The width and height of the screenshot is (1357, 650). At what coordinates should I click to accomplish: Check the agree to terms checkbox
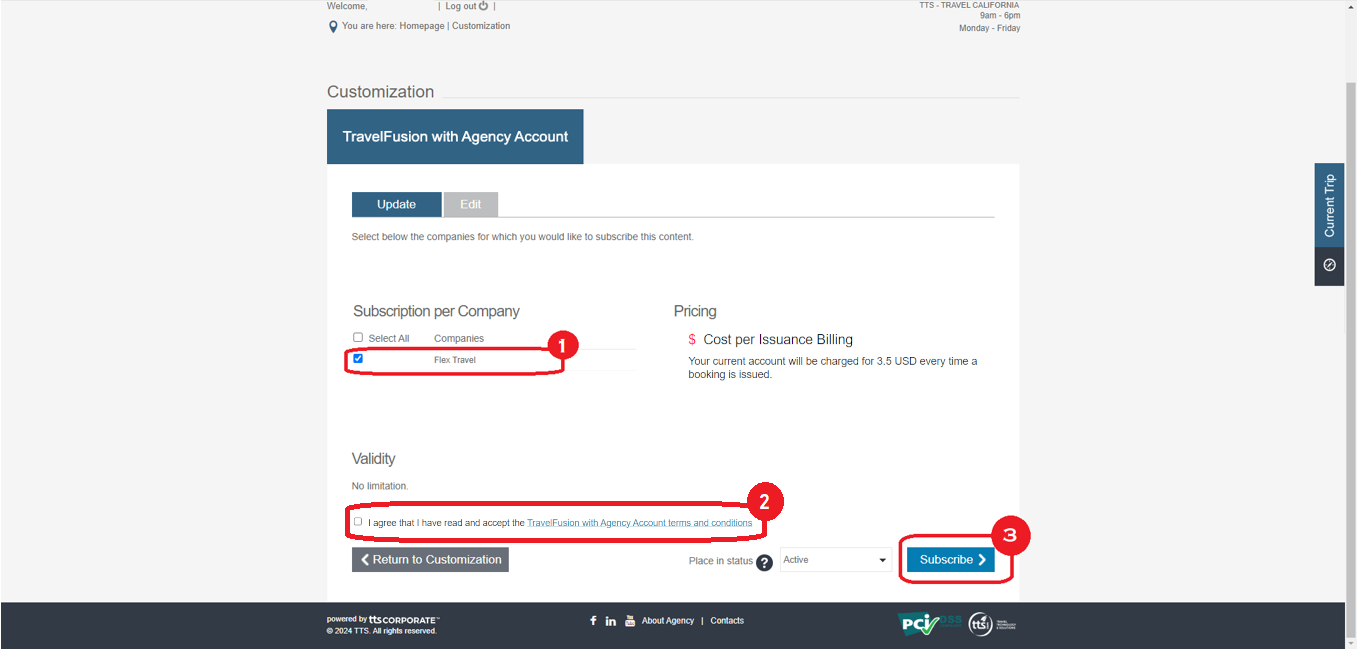click(x=358, y=521)
